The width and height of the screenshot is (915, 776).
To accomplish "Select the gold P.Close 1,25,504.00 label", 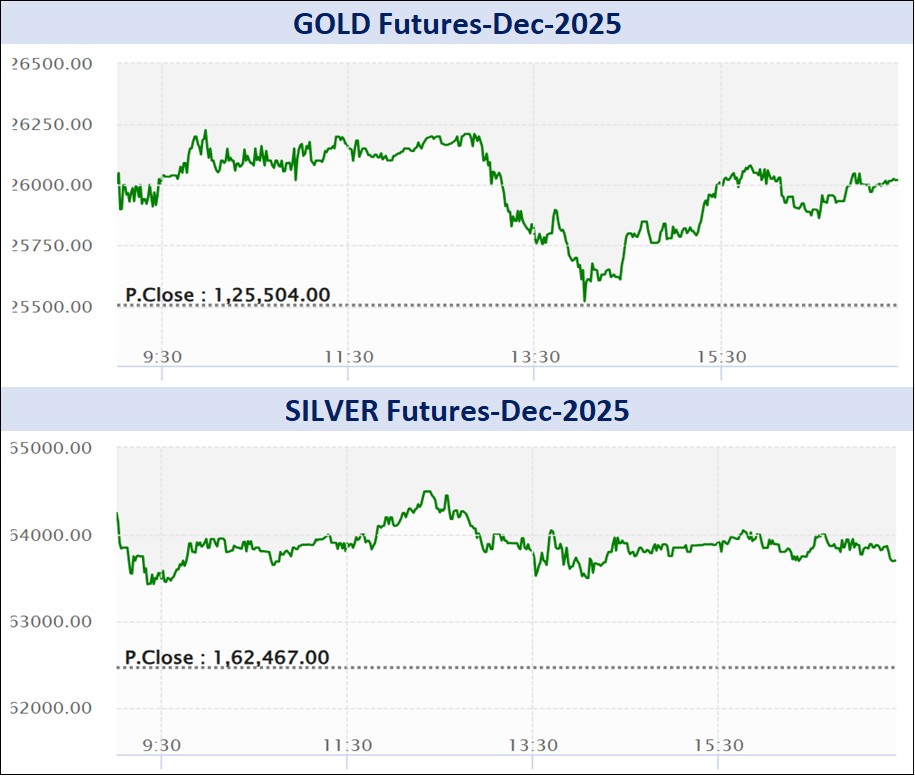I will tap(228, 295).
